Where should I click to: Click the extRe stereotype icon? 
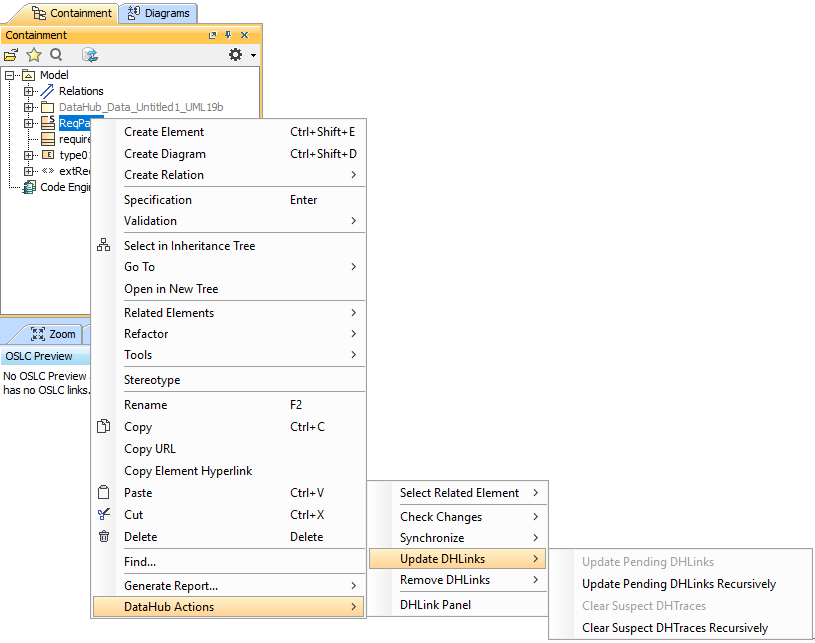pyautogui.click(x=48, y=171)
